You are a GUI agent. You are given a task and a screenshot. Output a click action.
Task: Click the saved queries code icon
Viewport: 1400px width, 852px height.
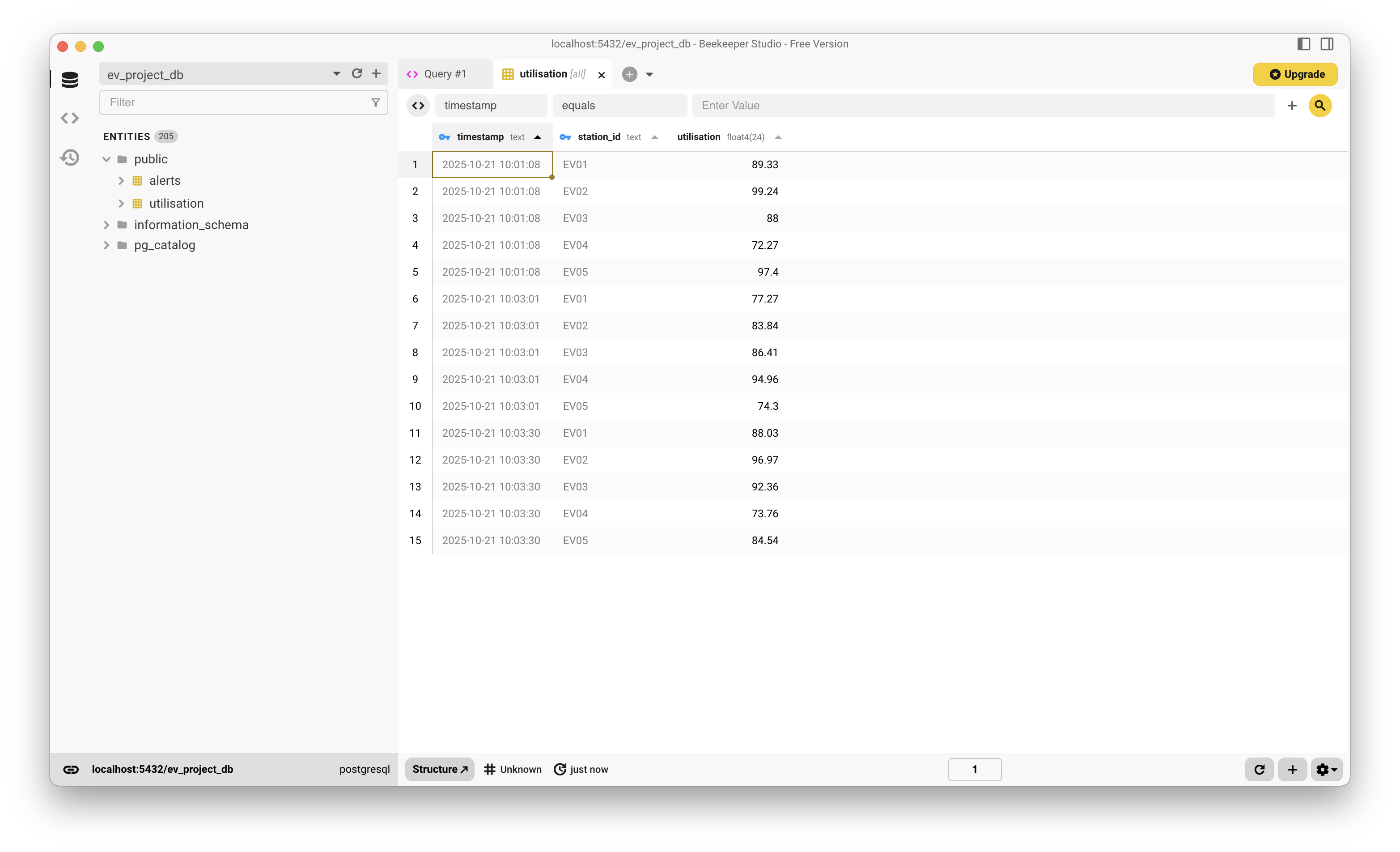tap(70, 118)
